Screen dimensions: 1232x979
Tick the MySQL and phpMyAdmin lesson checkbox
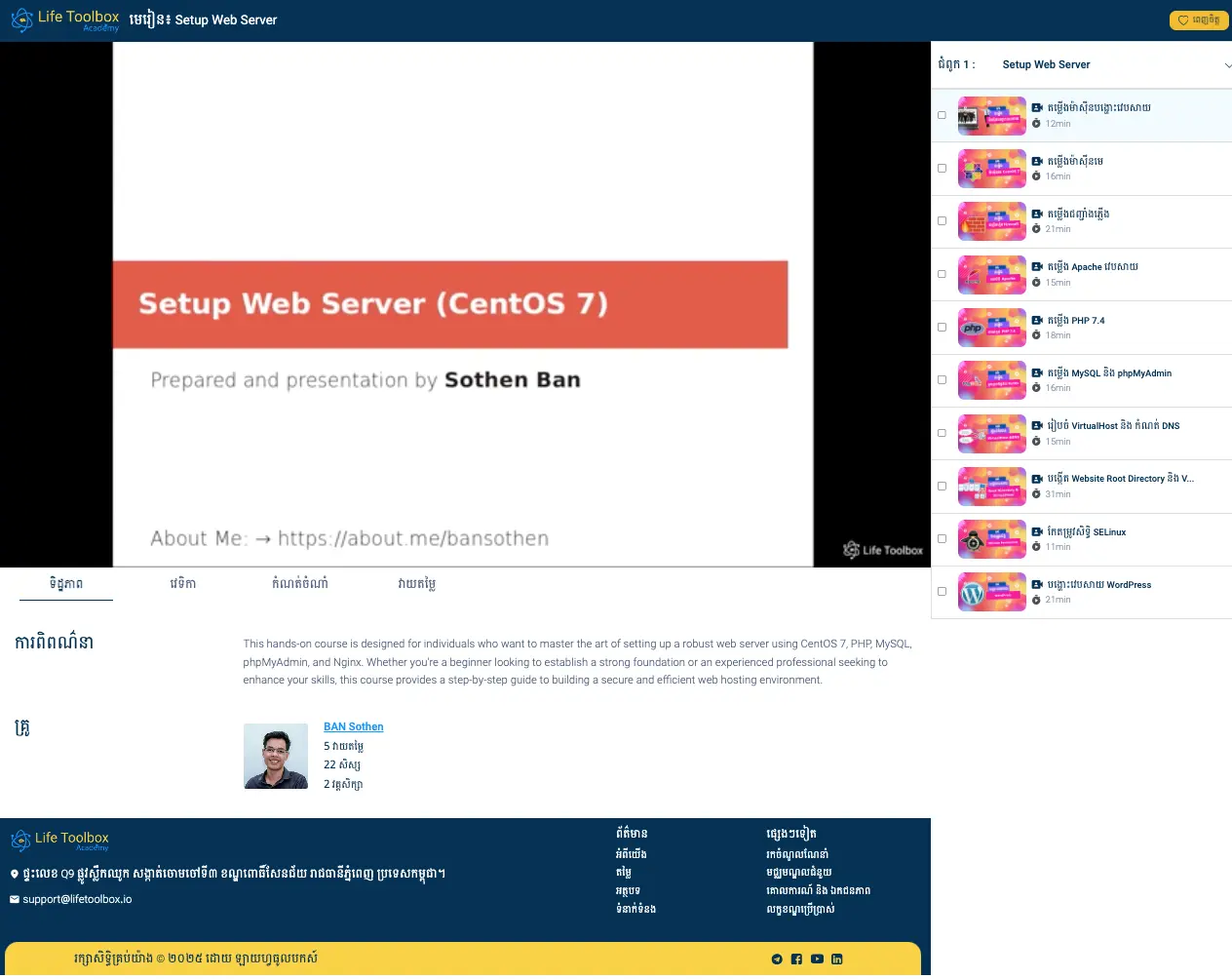[x=942, y=380]
